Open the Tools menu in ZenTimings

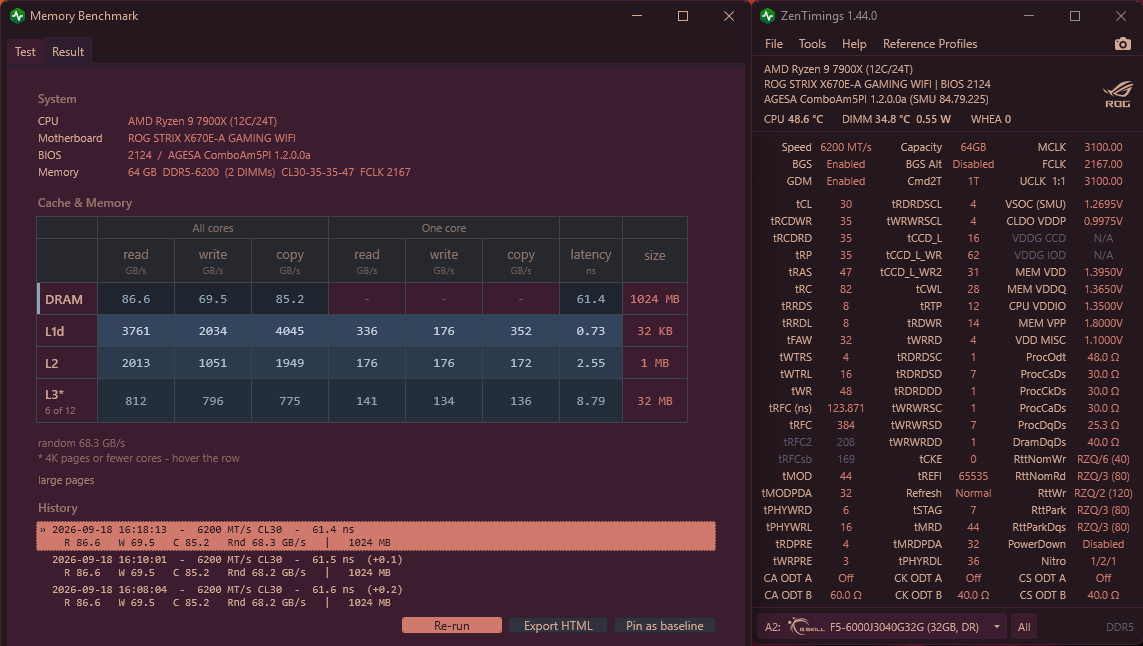[812, 44]
